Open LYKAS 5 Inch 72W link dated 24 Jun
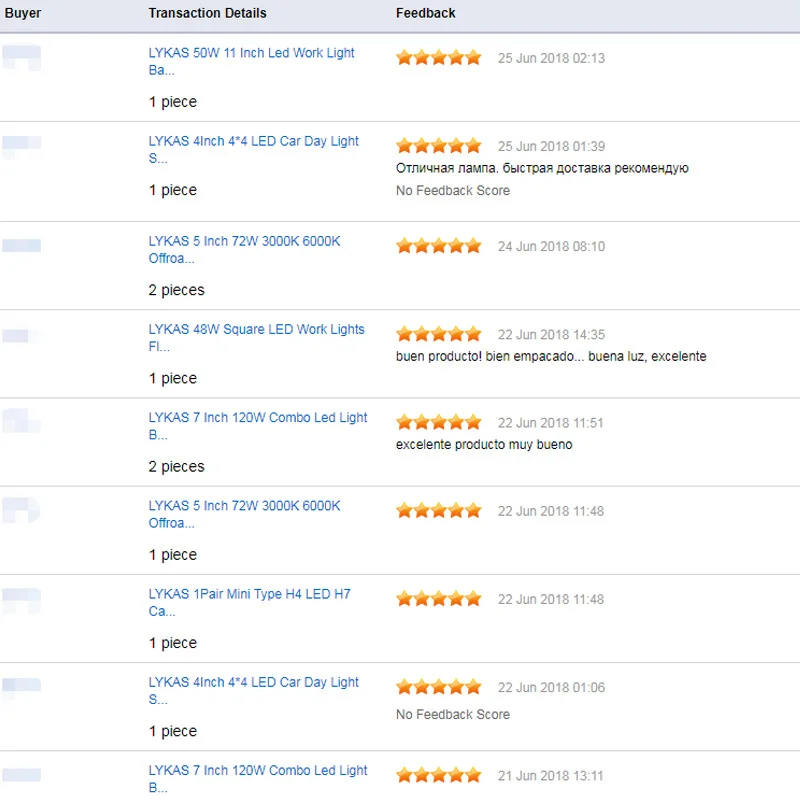This screenshot has height=800, width=800. coord(244,249)
